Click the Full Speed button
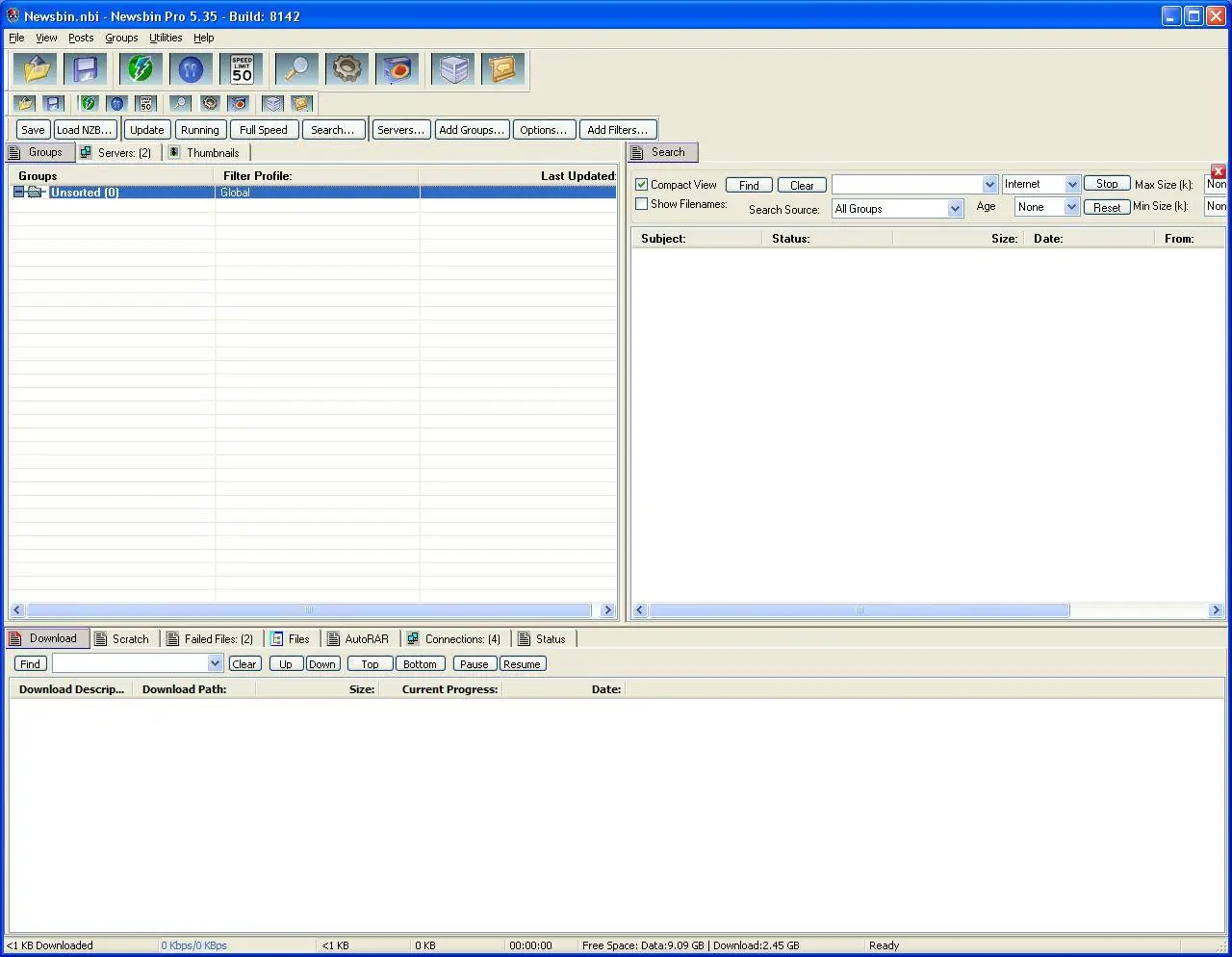This screenshot has height=957, width=1232. (x=264, y=130)
